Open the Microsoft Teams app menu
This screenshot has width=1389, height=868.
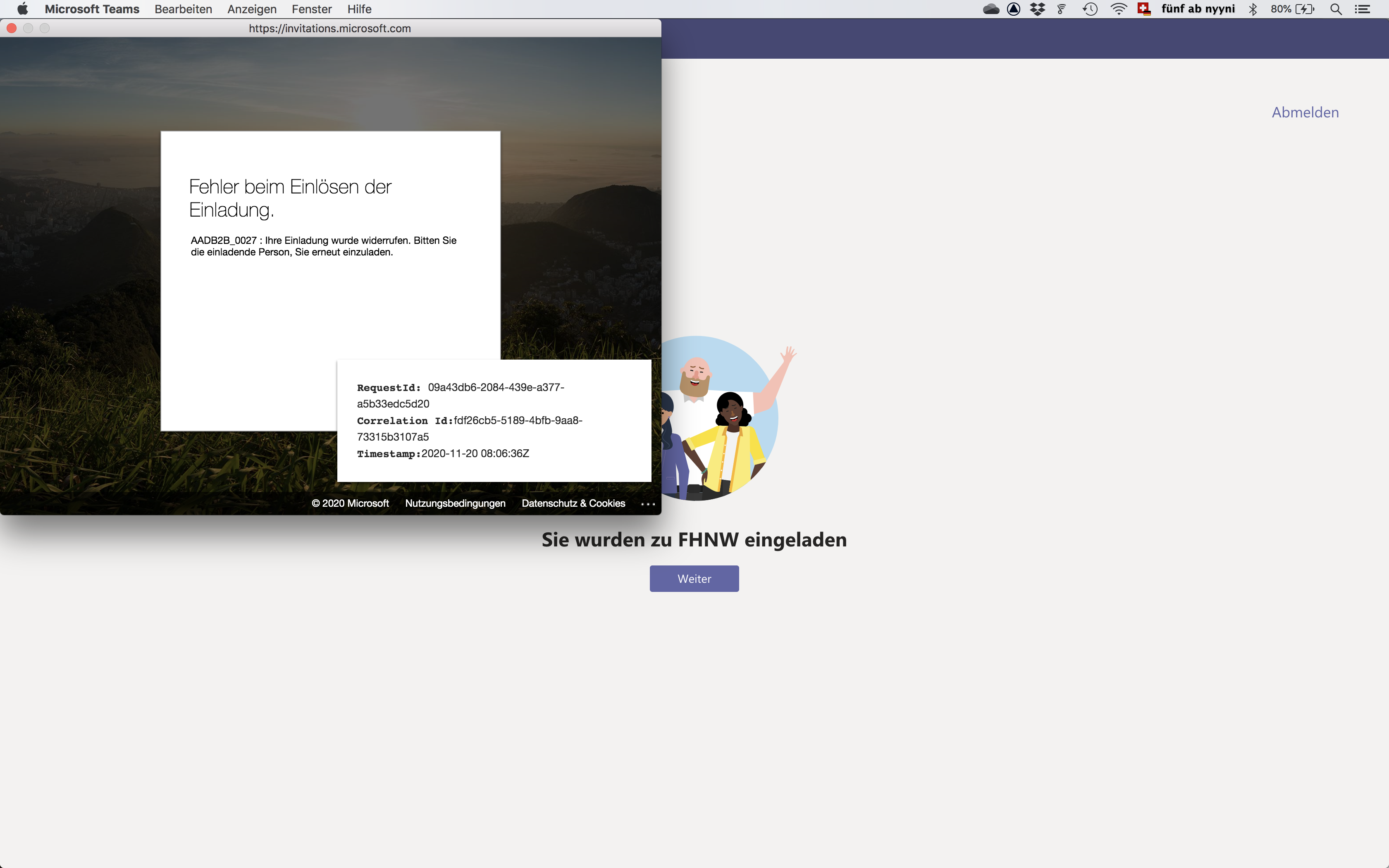tap(92, 9)
